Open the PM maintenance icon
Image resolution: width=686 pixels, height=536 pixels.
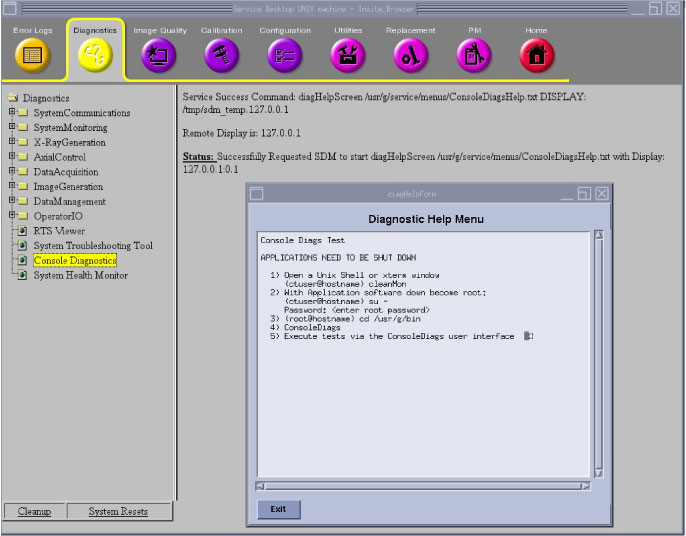474,56
